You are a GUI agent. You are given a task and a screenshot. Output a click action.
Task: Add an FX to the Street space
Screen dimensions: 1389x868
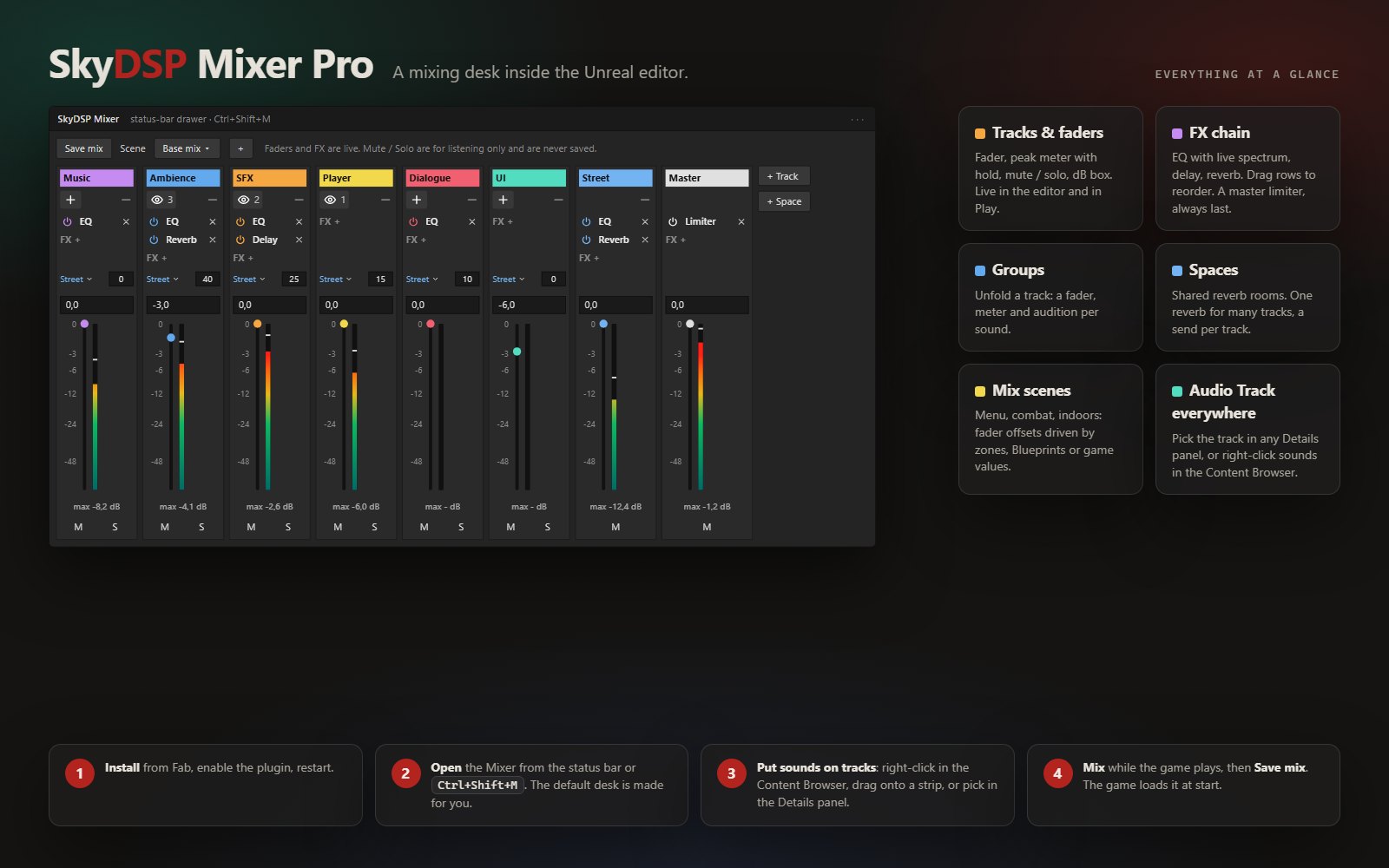589,258
